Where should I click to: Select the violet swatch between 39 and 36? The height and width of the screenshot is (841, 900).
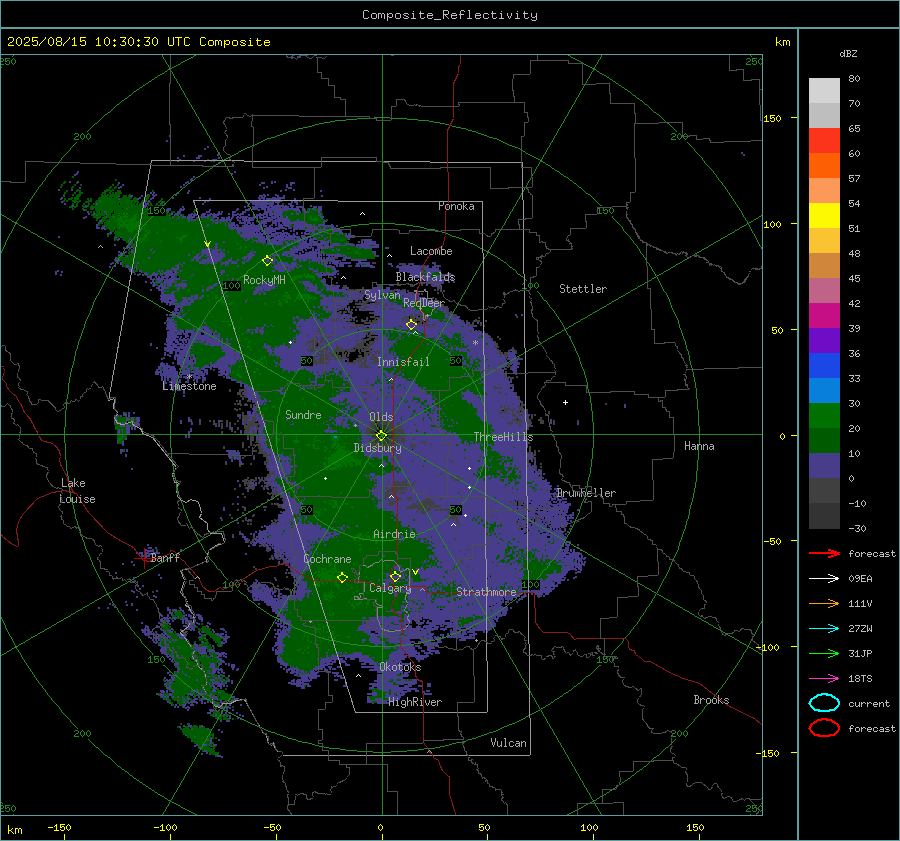pos(824,340)
